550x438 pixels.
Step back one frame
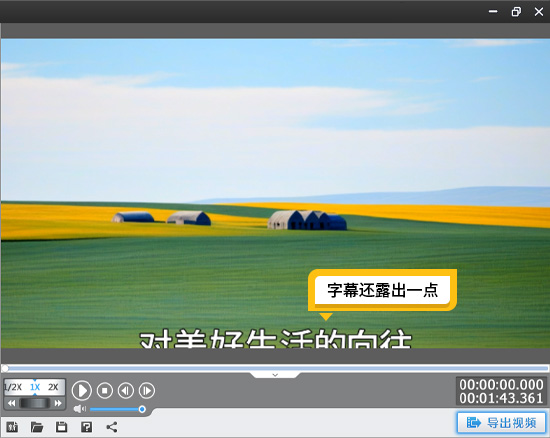pos(126,390)
